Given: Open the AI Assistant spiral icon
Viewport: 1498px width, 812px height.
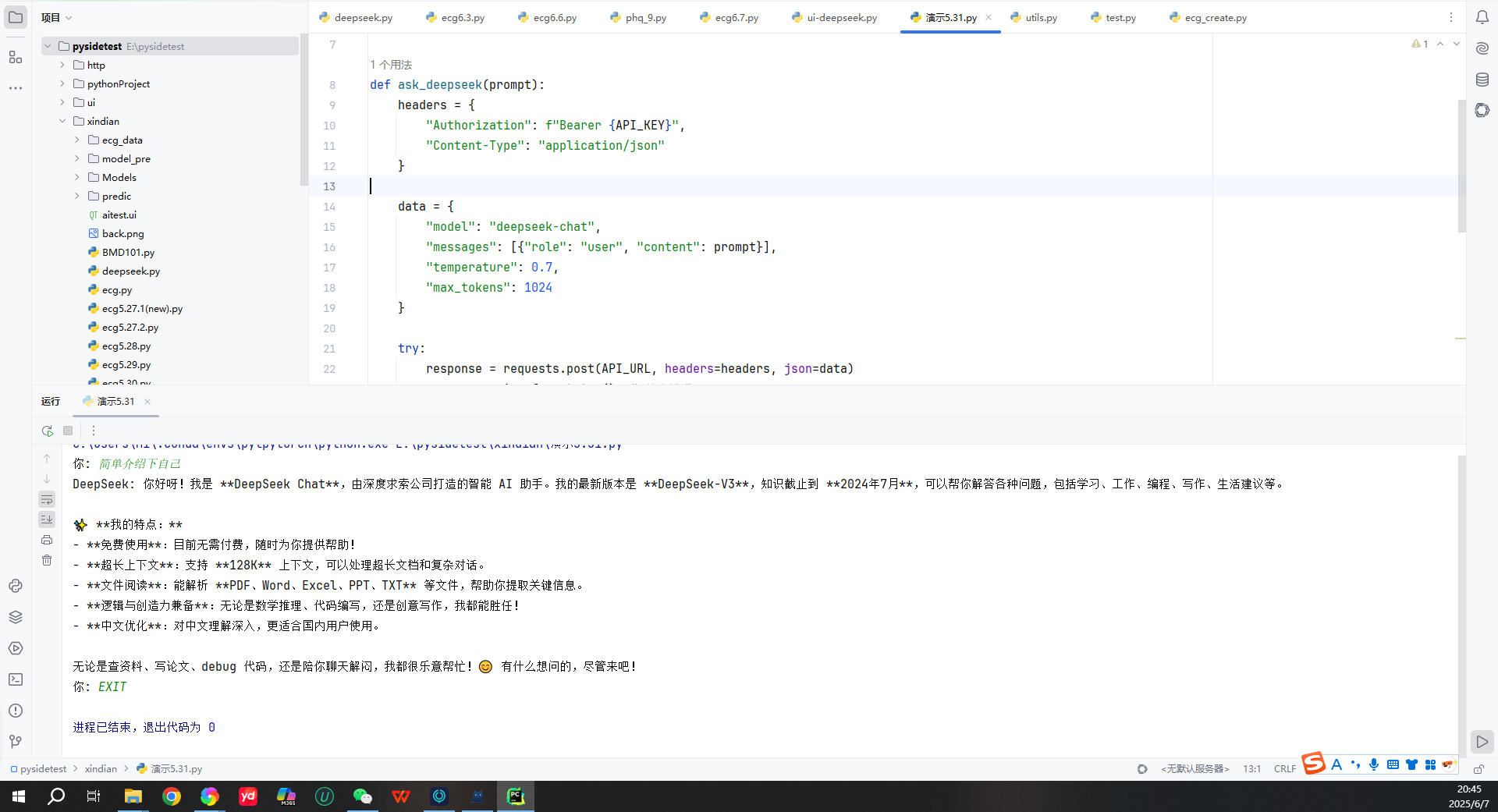Looking at the screenshot, I should click(1482, 48).
